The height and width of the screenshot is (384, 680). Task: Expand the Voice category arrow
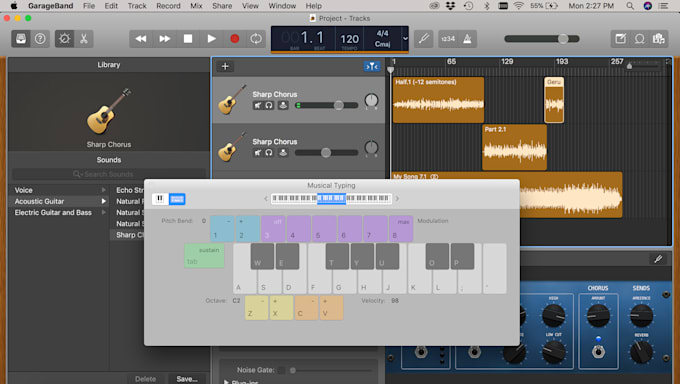104,190
